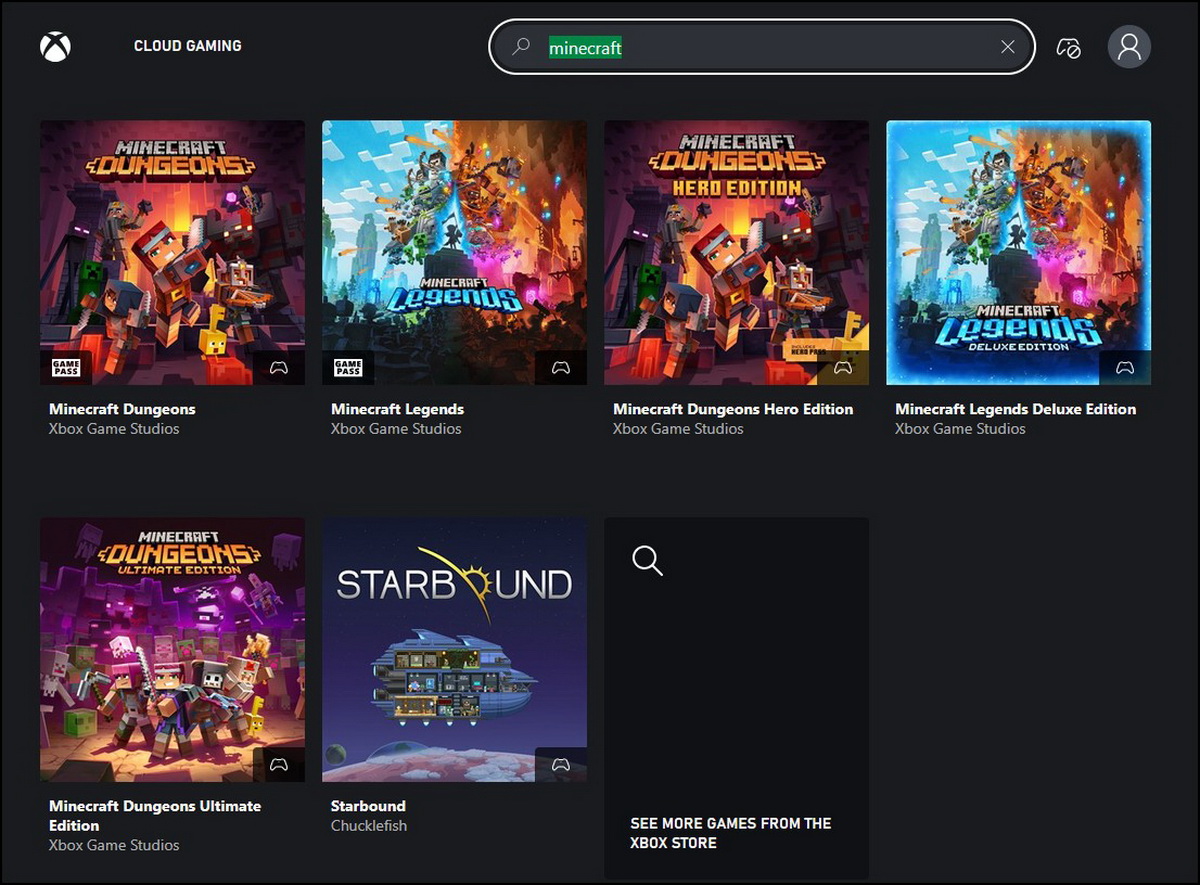Open the Minecraft Dungeons Ultimate Edition cover
1200x885 pixels.
tap(172, 650)
